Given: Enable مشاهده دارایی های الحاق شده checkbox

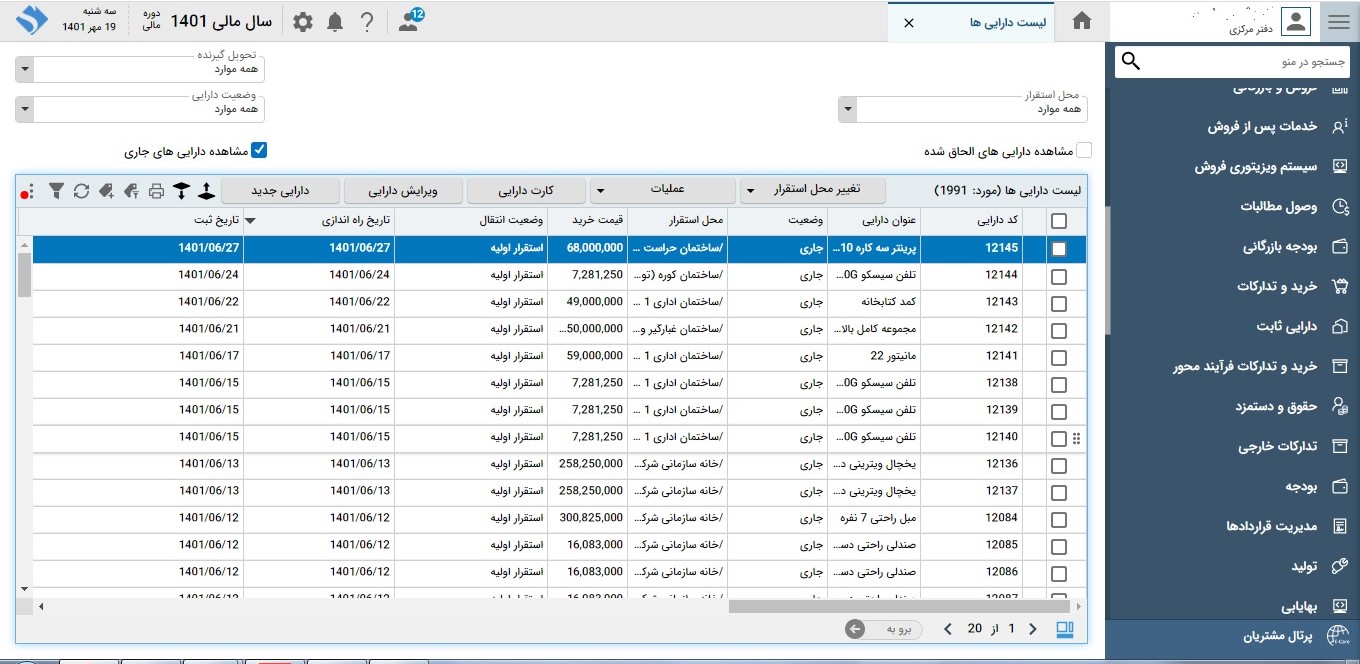Looking at the screenshot, I should coord(1083,151).
